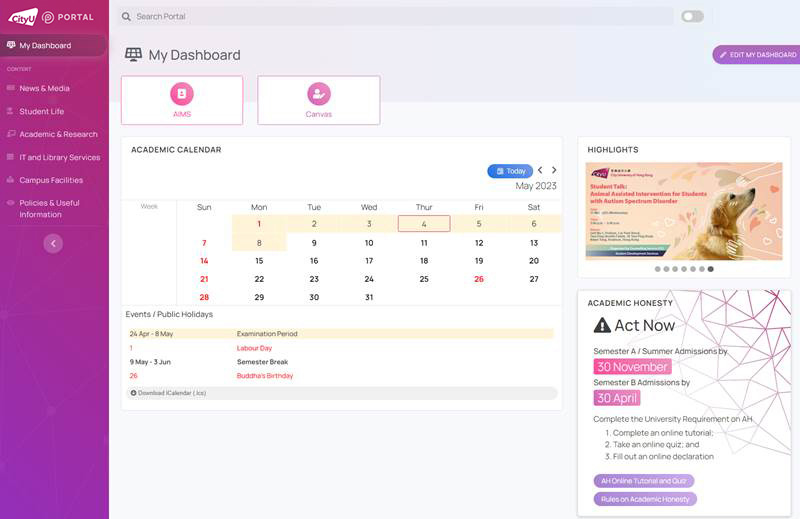Click the IT and Library Services icon
This screenshot has height=519, width=800.
click(11, 157)
